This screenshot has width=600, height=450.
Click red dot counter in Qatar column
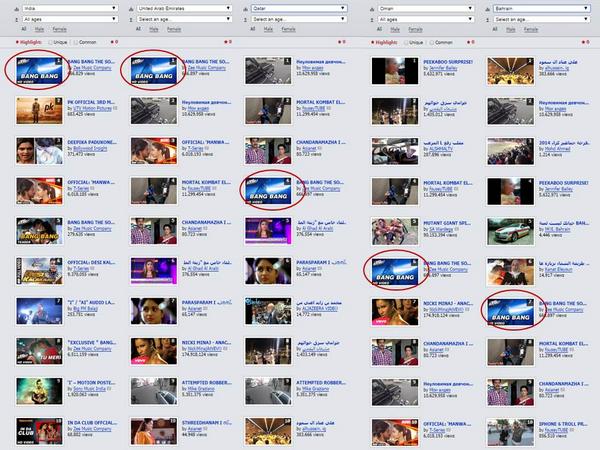pos(342,42)
